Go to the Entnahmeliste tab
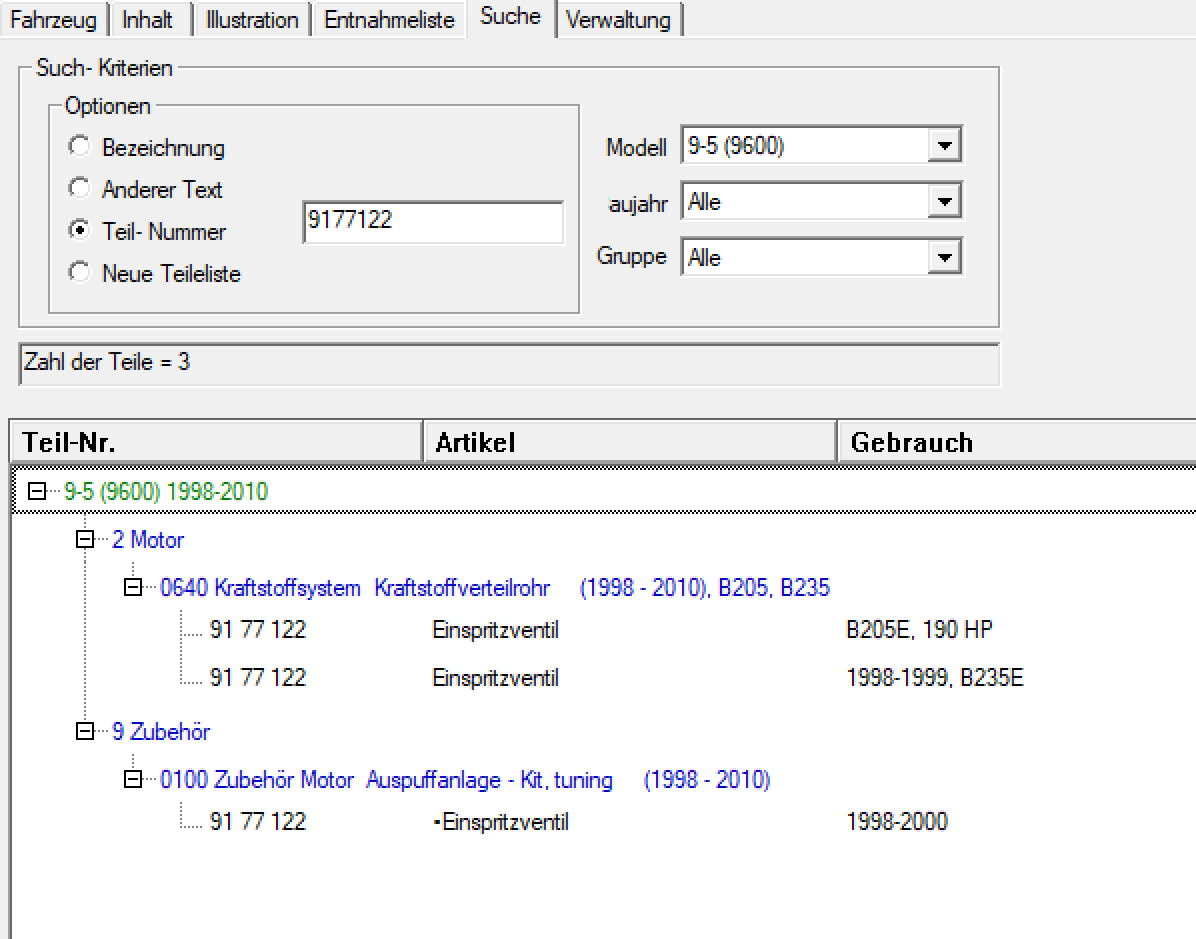 (x=389, y=19)
